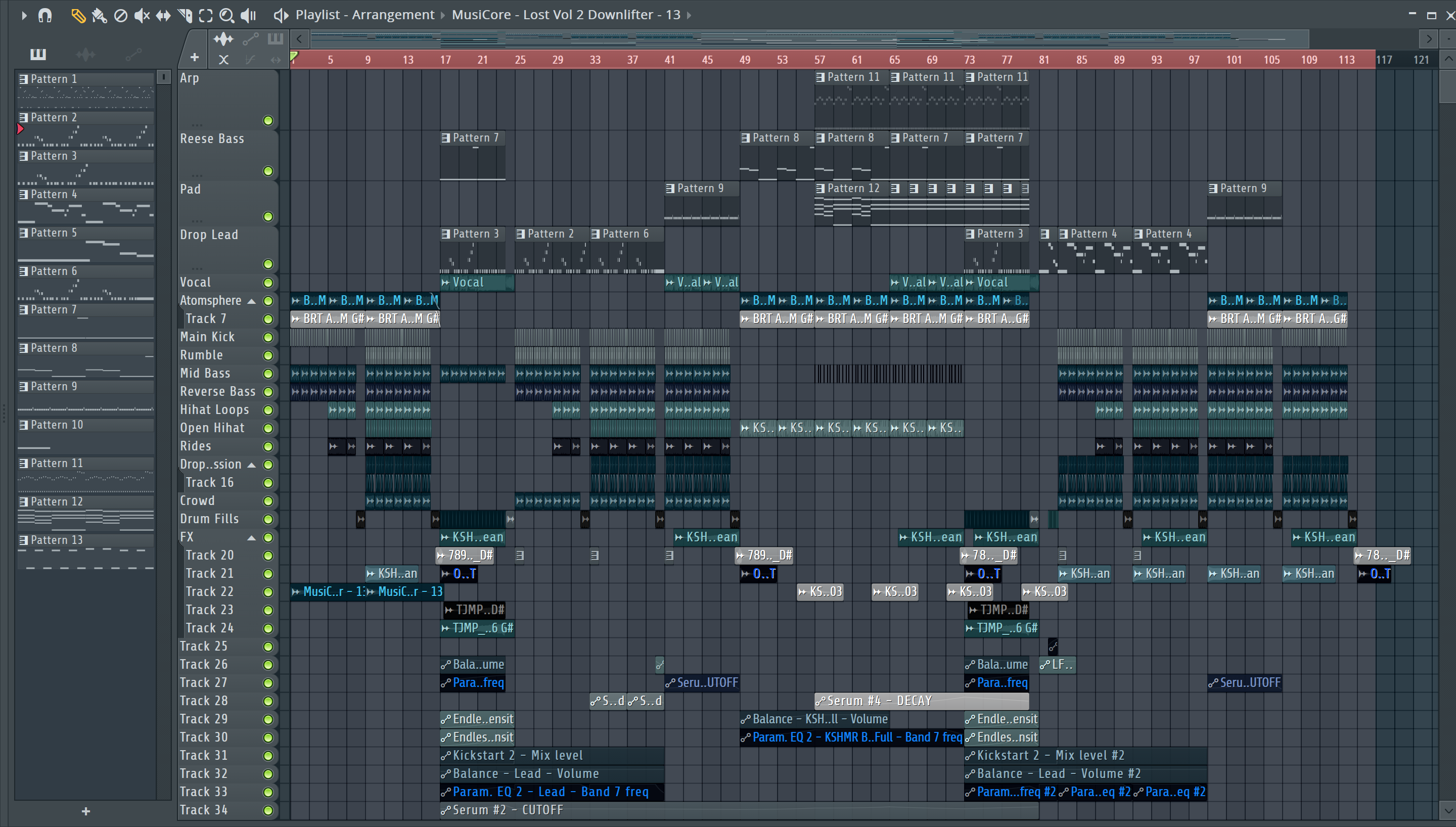
Task: Select Kickstart 2 - Mix level automation clip
Action: [552, 756]
